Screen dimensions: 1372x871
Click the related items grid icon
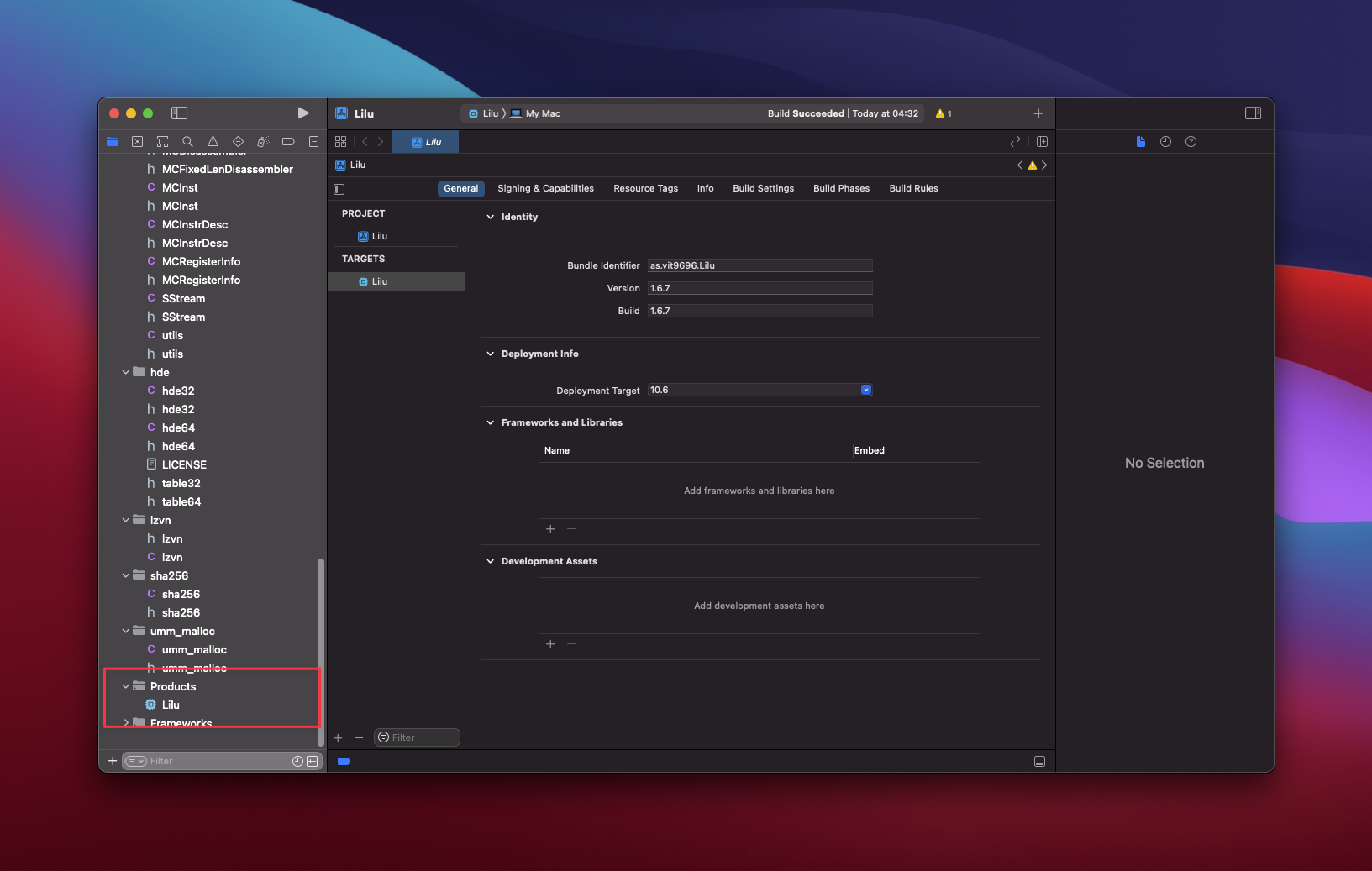pyautogui.click(x=340, y=142)
